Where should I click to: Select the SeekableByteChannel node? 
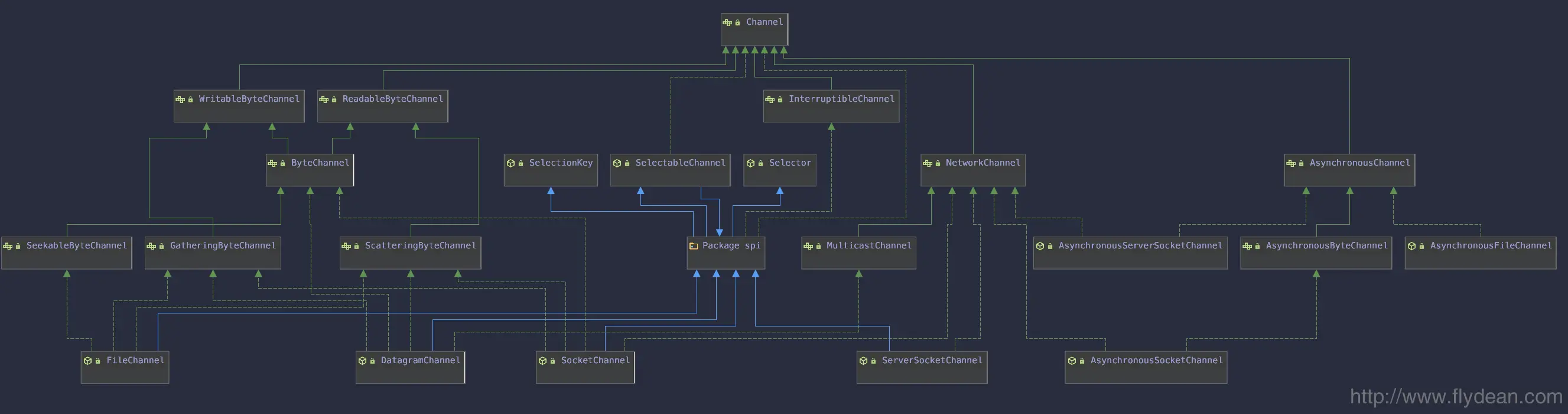[x=66, y=253]
